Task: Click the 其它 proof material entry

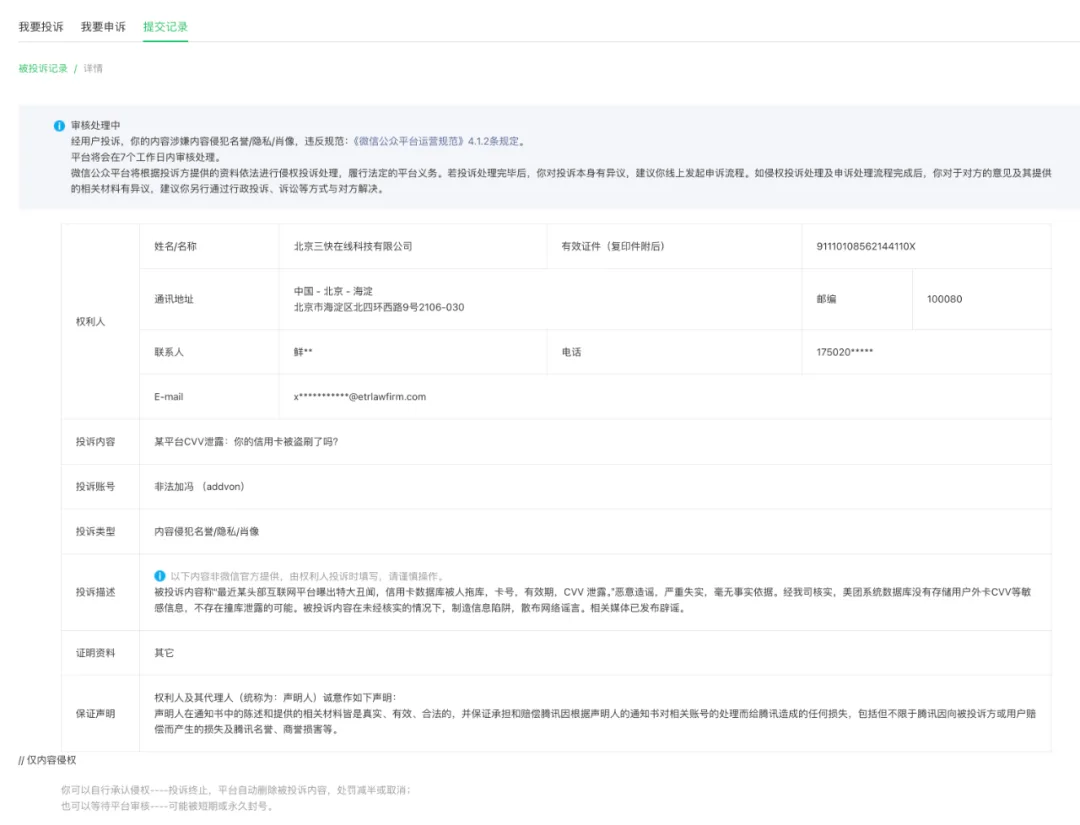Action: (164, 652)
